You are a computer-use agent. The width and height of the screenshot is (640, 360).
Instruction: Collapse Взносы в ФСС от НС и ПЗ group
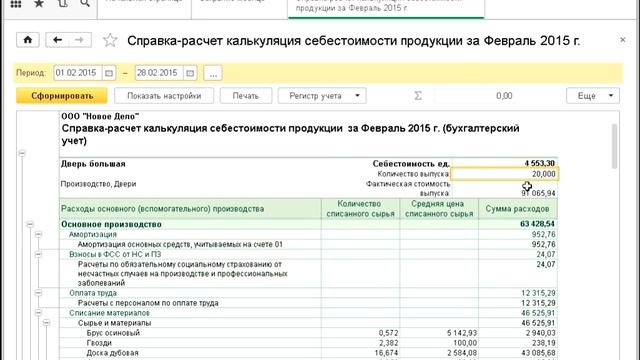click(38, 254)
